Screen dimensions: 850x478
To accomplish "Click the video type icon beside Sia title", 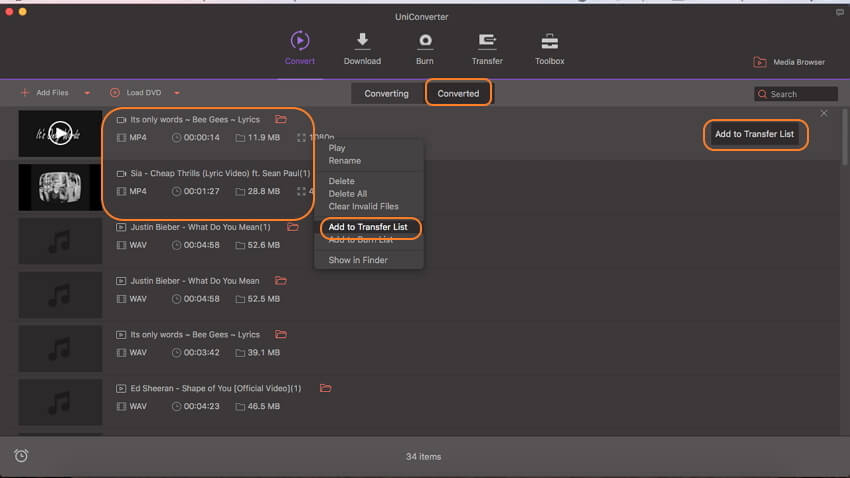I will click(121, 173).
